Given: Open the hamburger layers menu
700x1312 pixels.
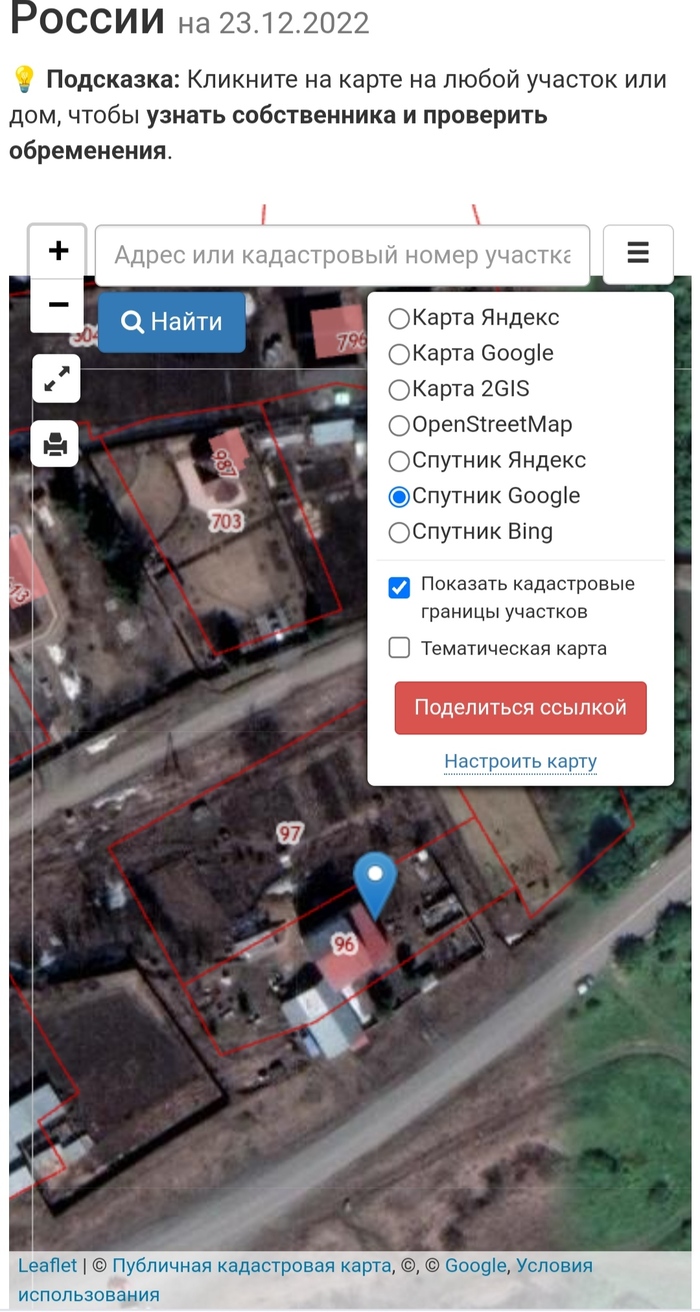Looking at the screenshot, I should click(638, 253).
